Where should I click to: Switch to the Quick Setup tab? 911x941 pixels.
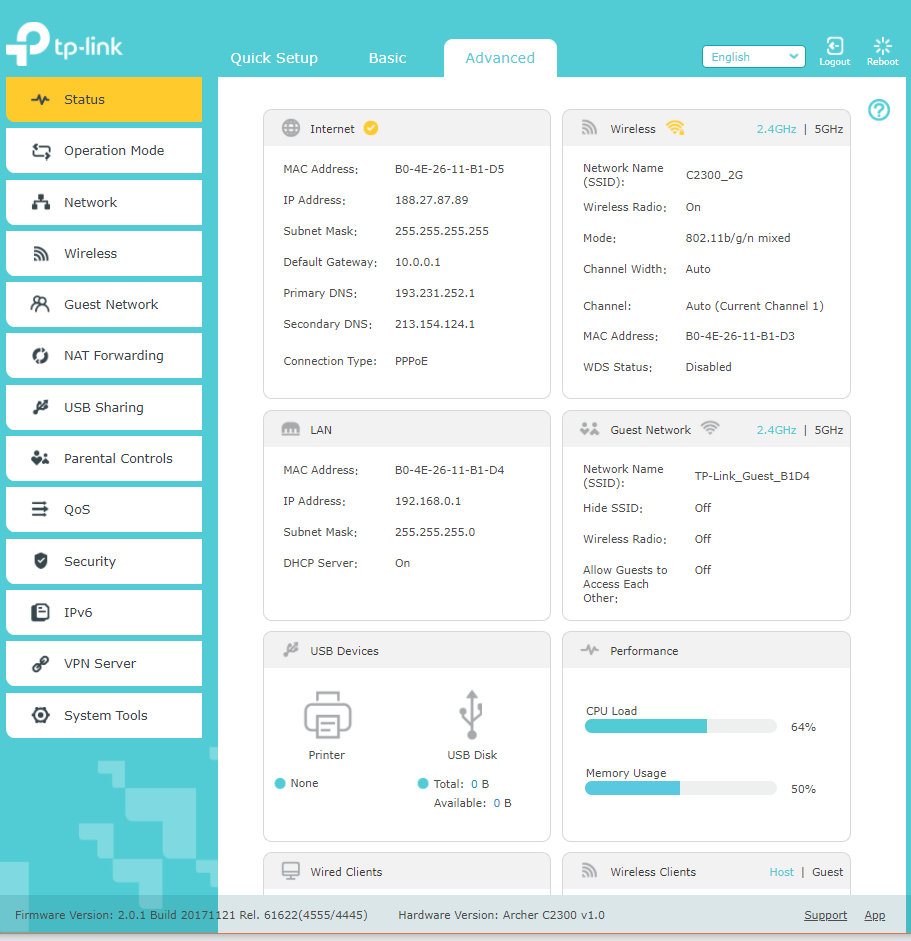pyautogui.click(x=274, y=58)
